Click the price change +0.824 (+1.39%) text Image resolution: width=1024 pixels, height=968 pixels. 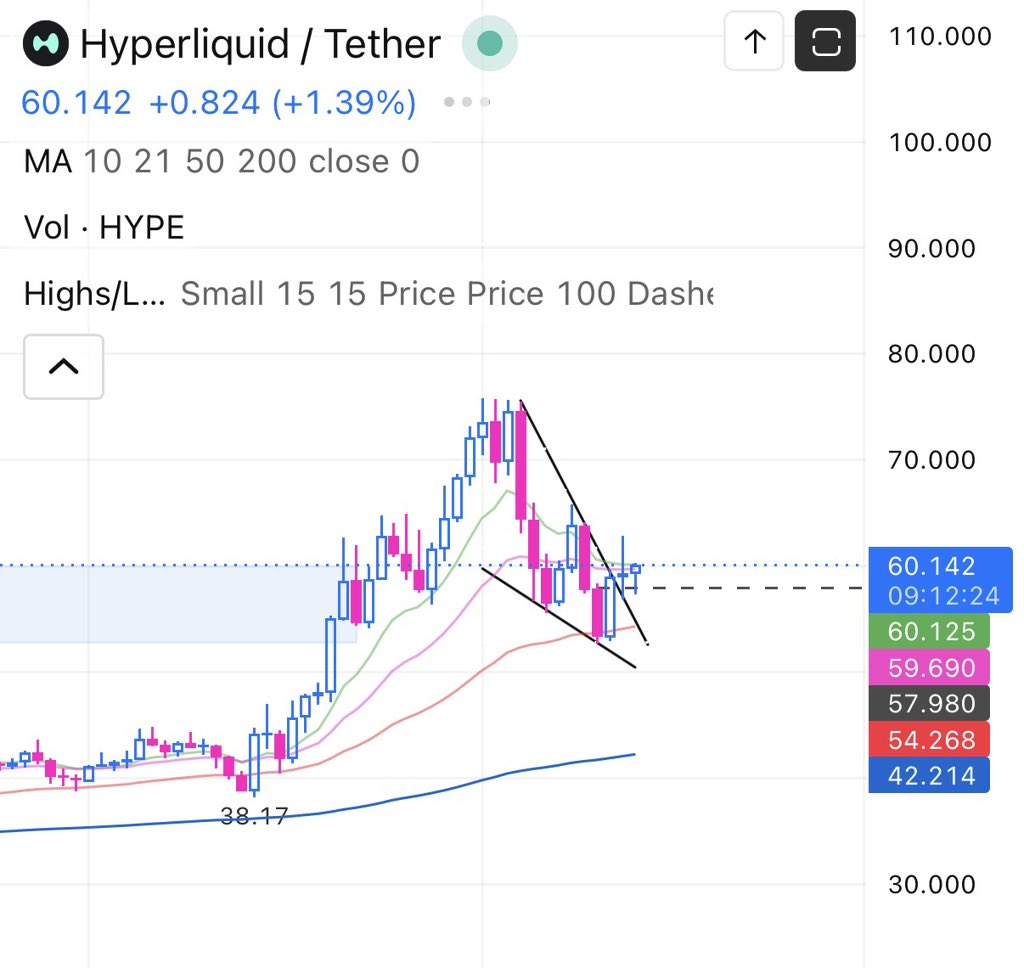pos(282,103)
